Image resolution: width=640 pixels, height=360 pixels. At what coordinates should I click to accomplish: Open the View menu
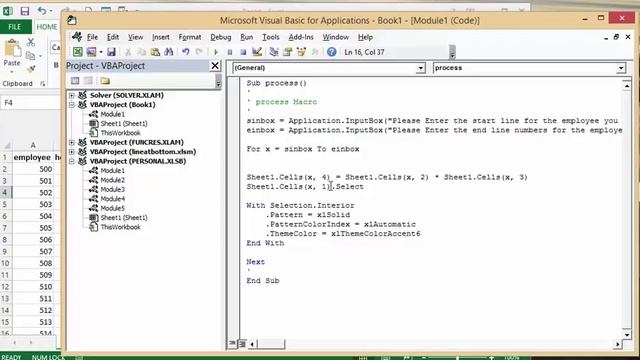pyautogui.click(x=136, y=37)
